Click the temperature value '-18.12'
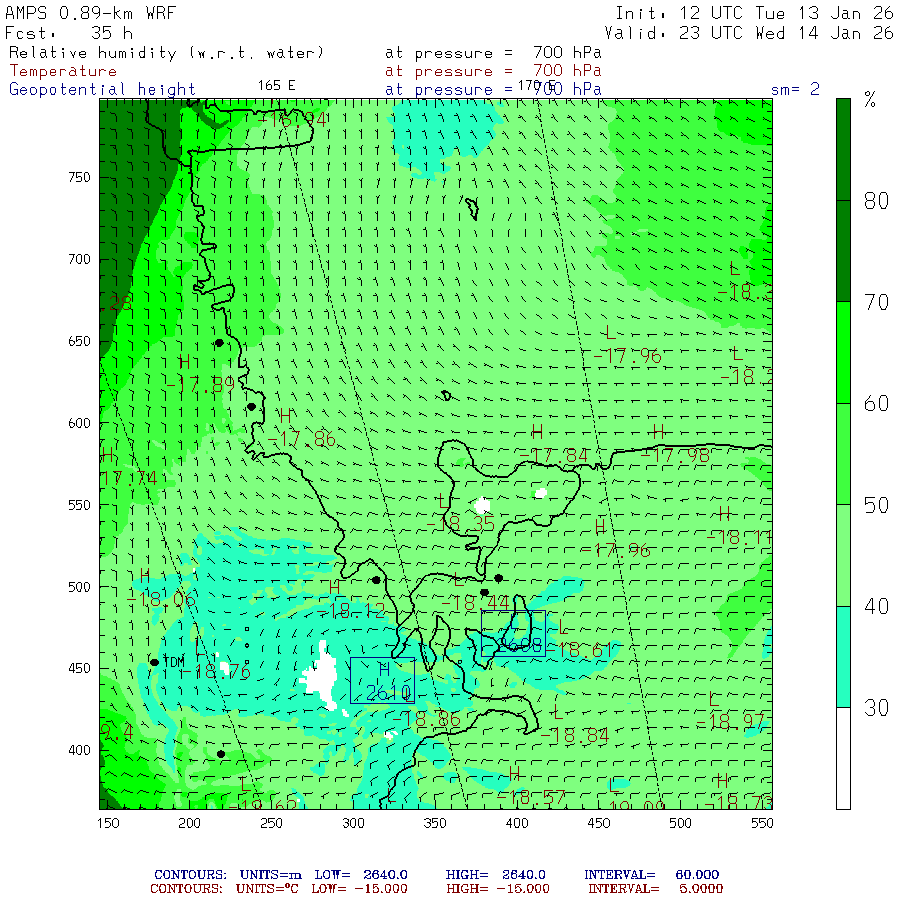Screen dimensions: 900x900 coord(352,611)
